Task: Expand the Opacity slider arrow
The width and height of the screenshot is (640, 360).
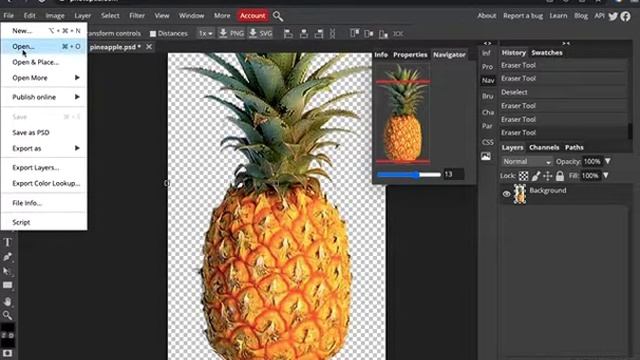Action: [x=608, y=161]
